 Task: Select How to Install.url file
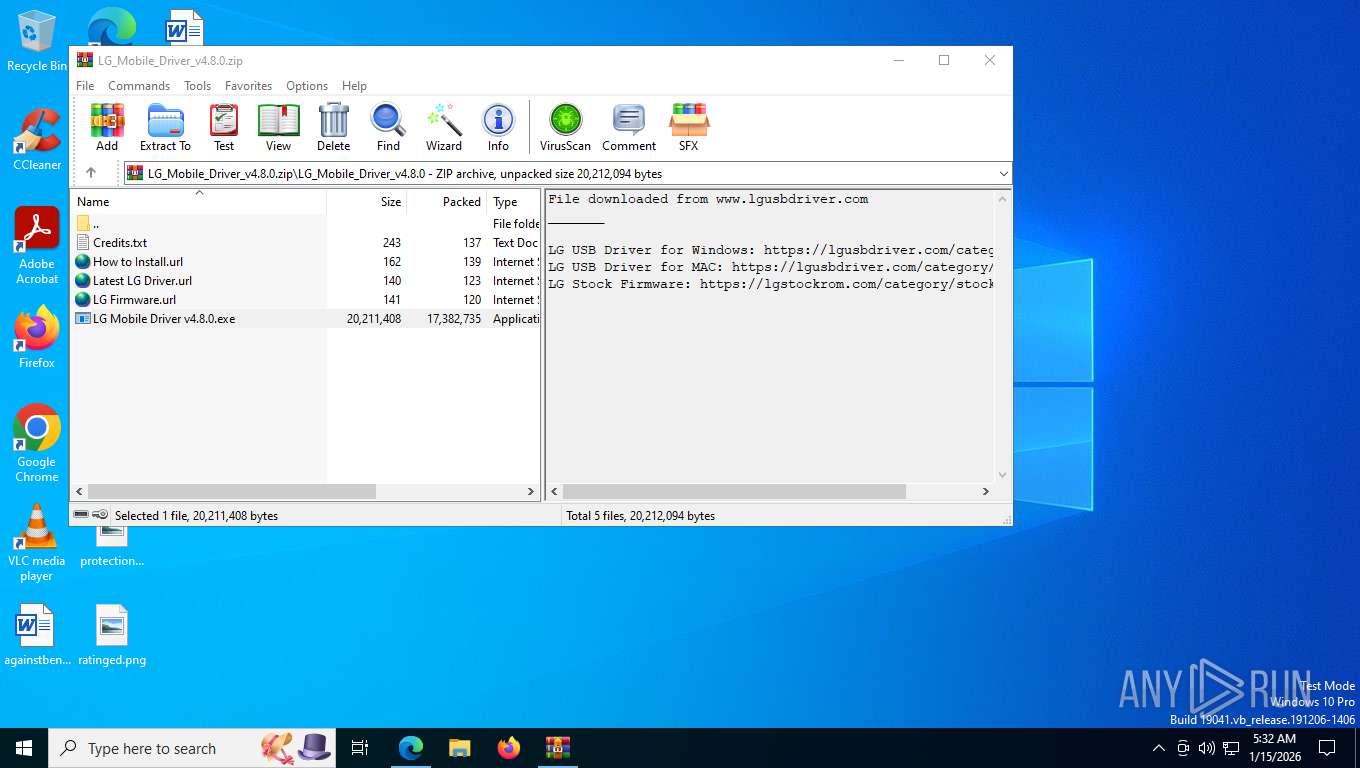tap(305, 262)
